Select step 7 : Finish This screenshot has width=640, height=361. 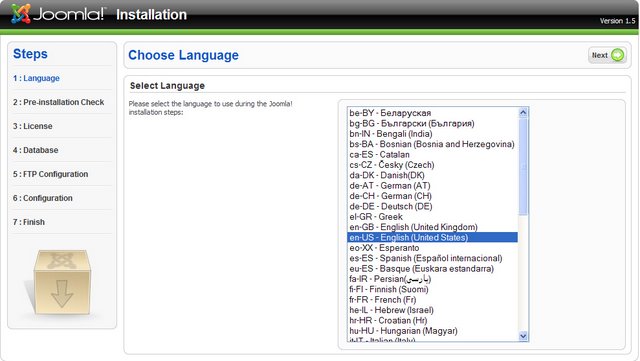pos(29,222)
